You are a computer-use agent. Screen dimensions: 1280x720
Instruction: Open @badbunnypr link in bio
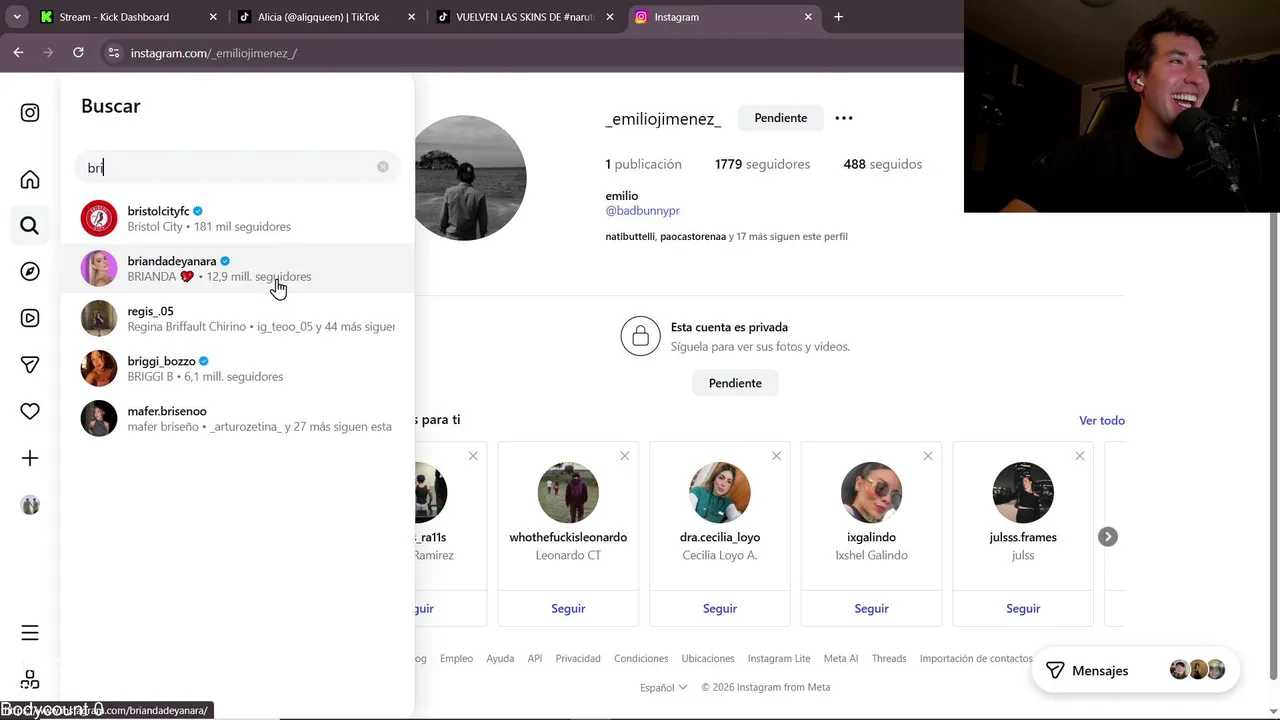643,211
